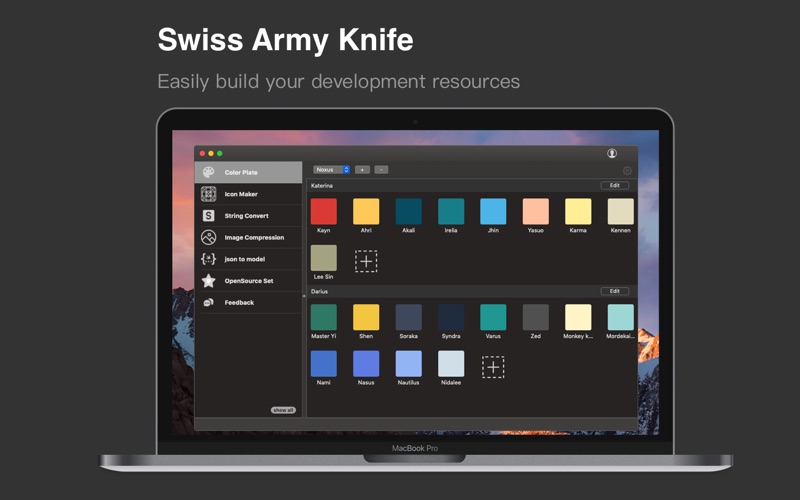Viewport: 800px width, 500px height.
Task: Open json to model sidebar entry
Action: tap(248, 259)
